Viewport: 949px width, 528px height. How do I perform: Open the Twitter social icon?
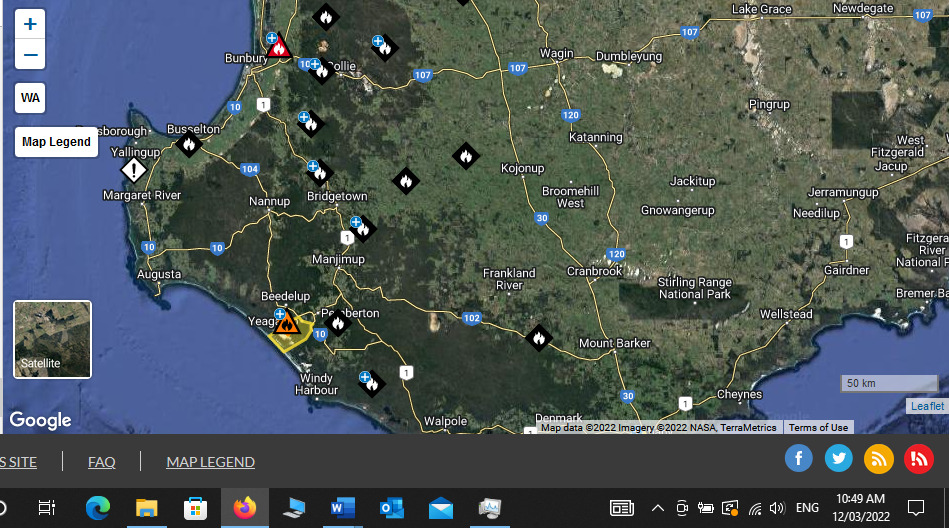point(838,458)
